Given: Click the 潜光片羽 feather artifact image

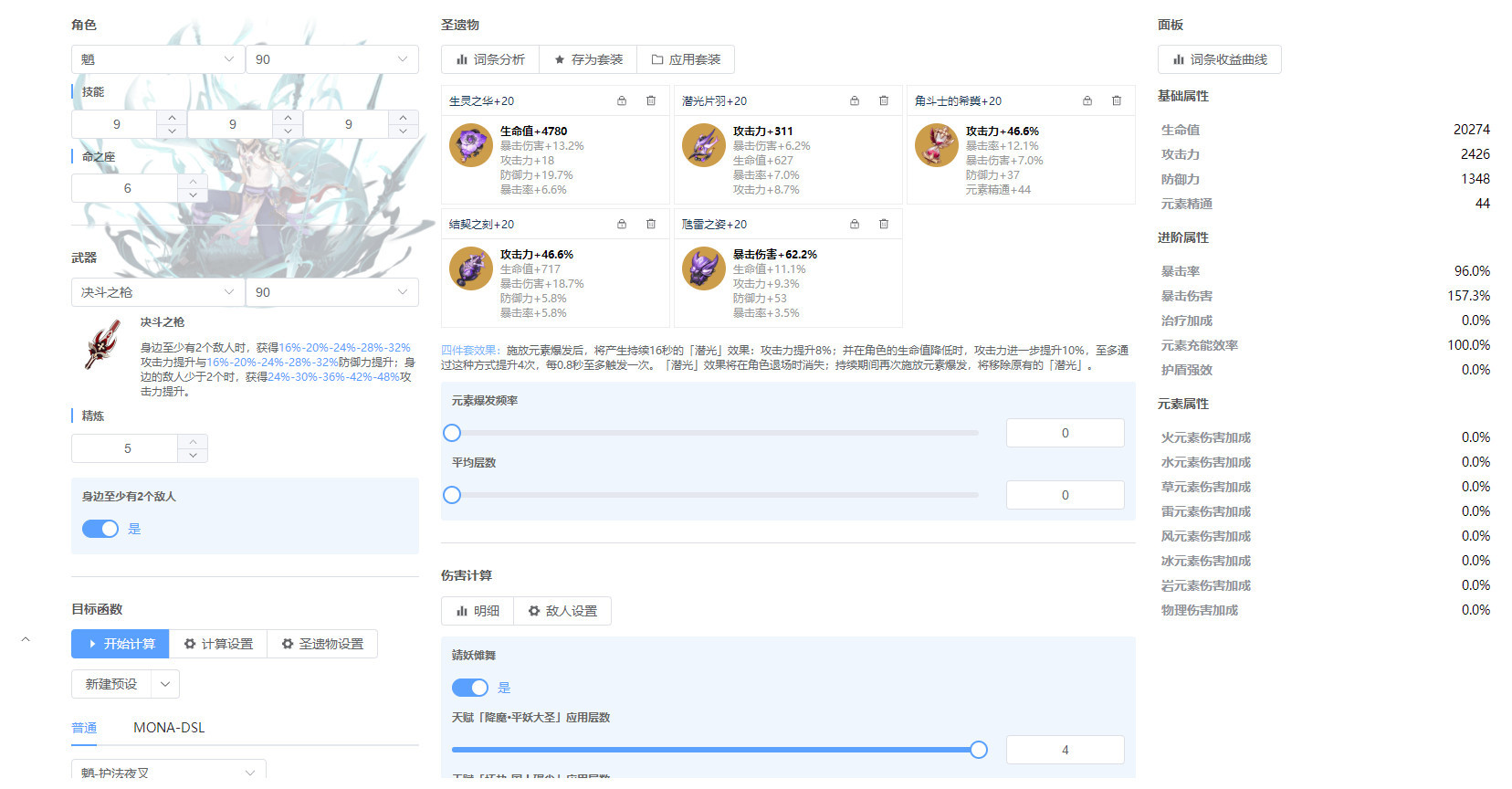Looking at the screenshot, I should pos(704,145).
